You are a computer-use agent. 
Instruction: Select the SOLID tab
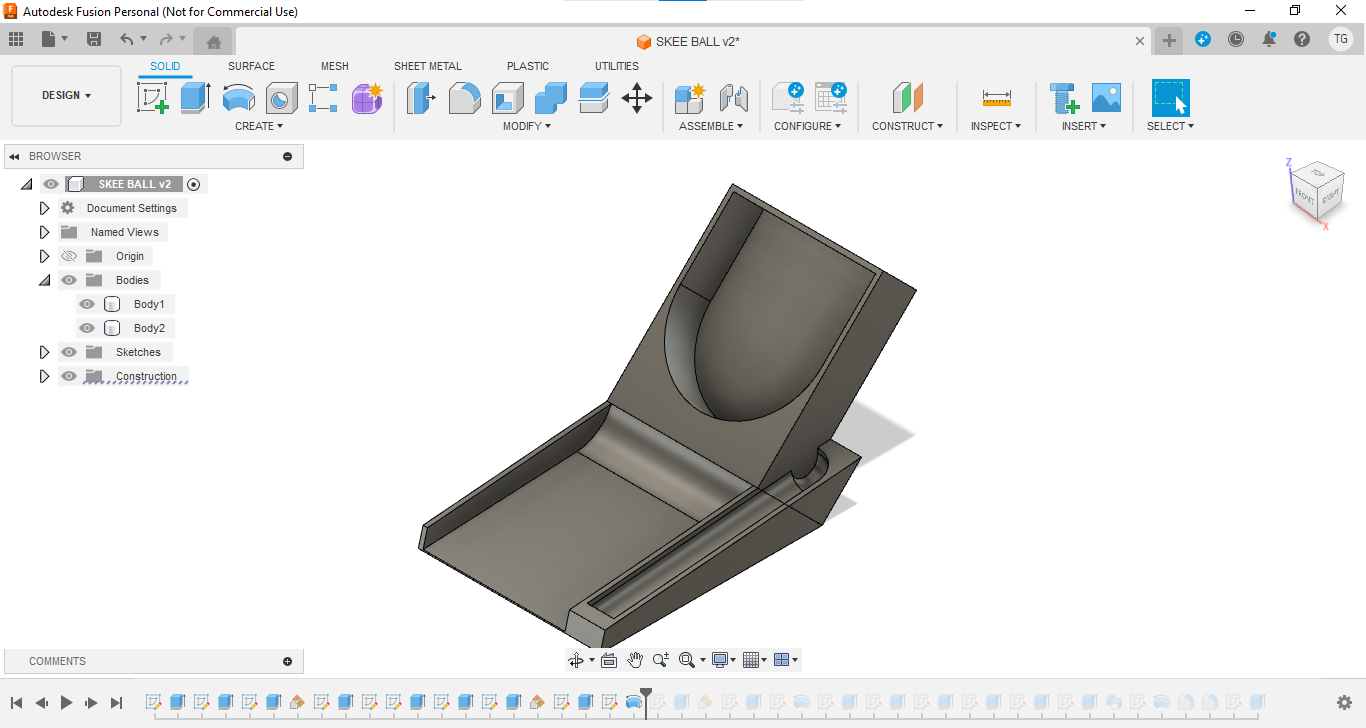tap(165, 66)
